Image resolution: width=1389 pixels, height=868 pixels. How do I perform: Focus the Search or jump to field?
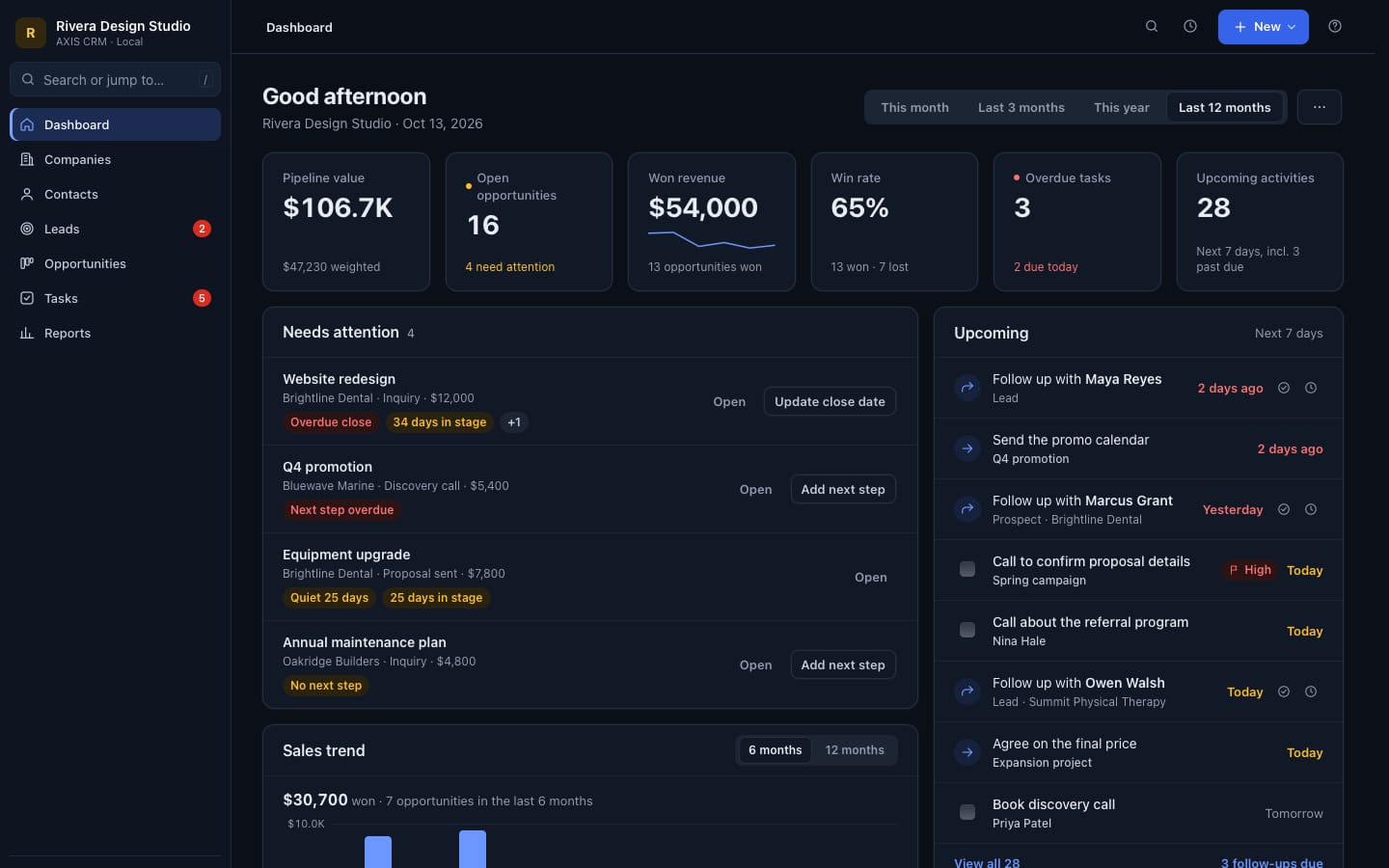[115, 79]
